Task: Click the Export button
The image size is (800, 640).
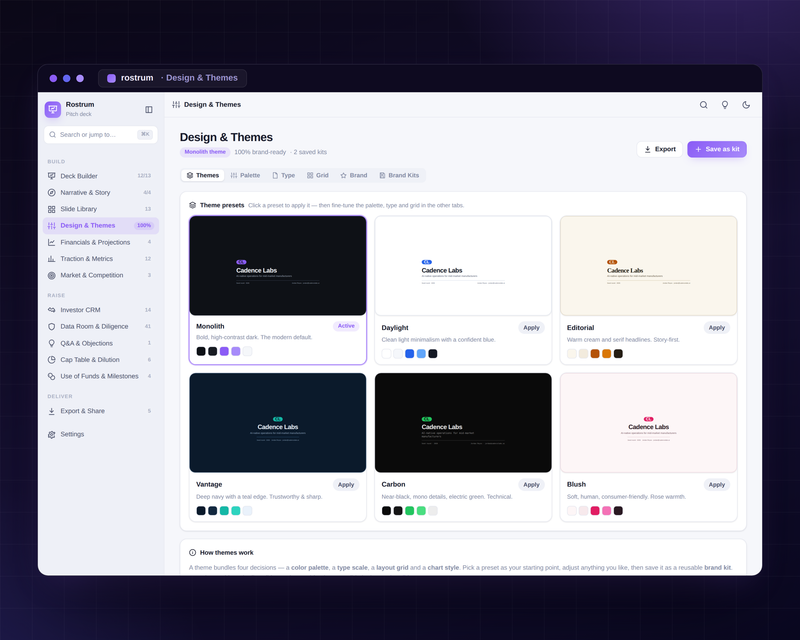Action: (x=660, y=149)
